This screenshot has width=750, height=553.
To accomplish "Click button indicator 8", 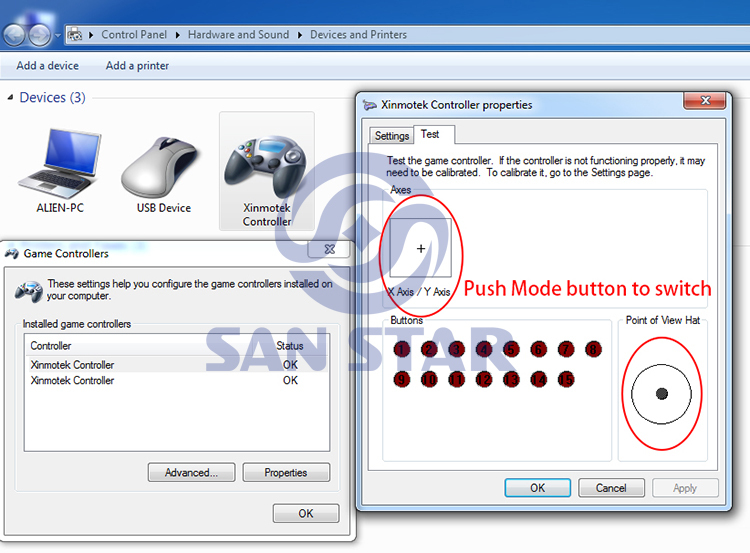I will pyautogui.click(x=593, y=349).
